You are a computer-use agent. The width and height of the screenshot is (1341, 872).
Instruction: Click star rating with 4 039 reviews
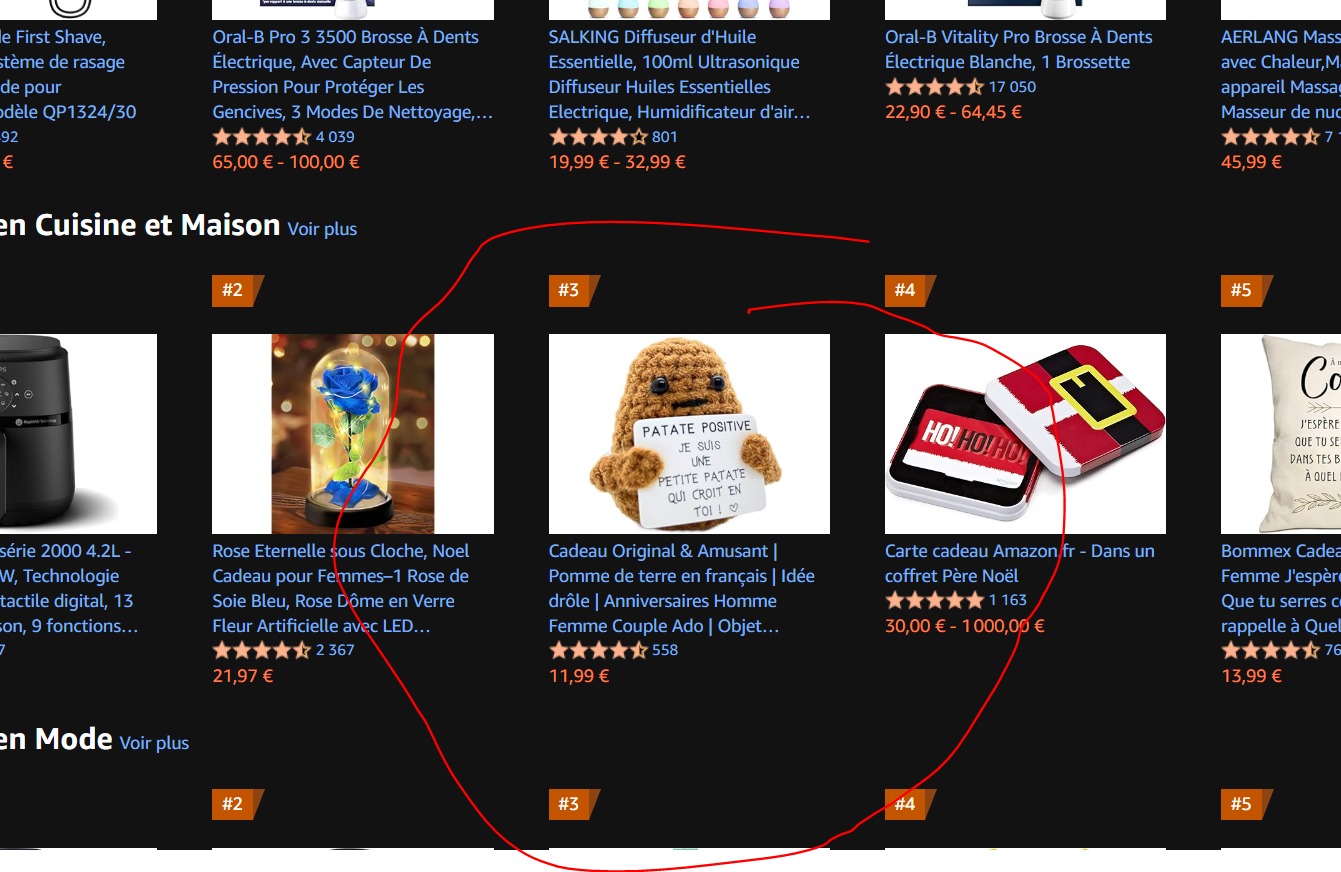click(x=261, y=137)
